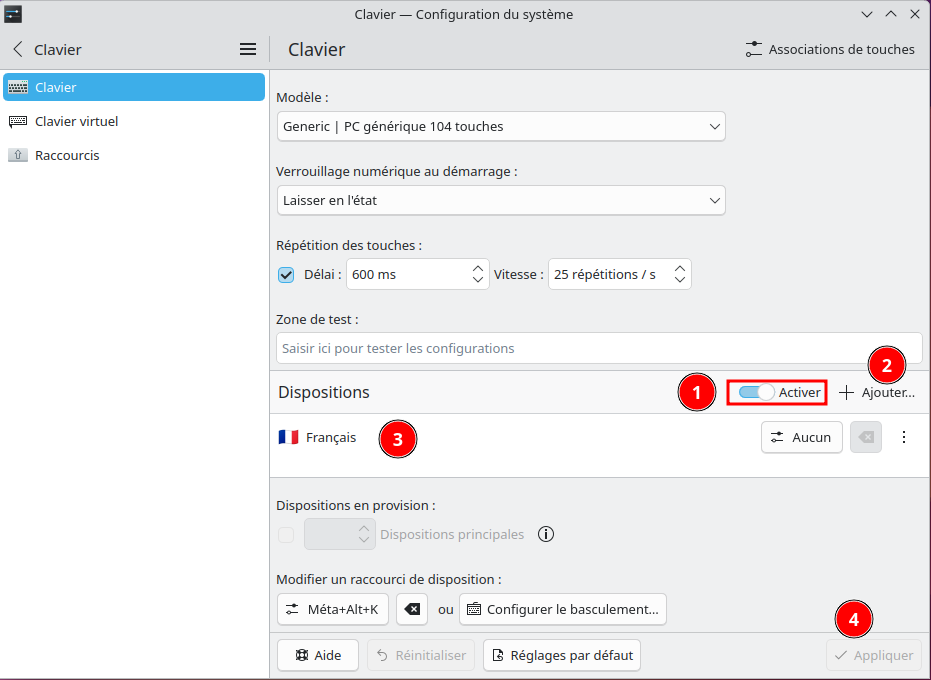Select Clavier virtuel in sidebar
931x680 pixels.
tap(76, 121)
